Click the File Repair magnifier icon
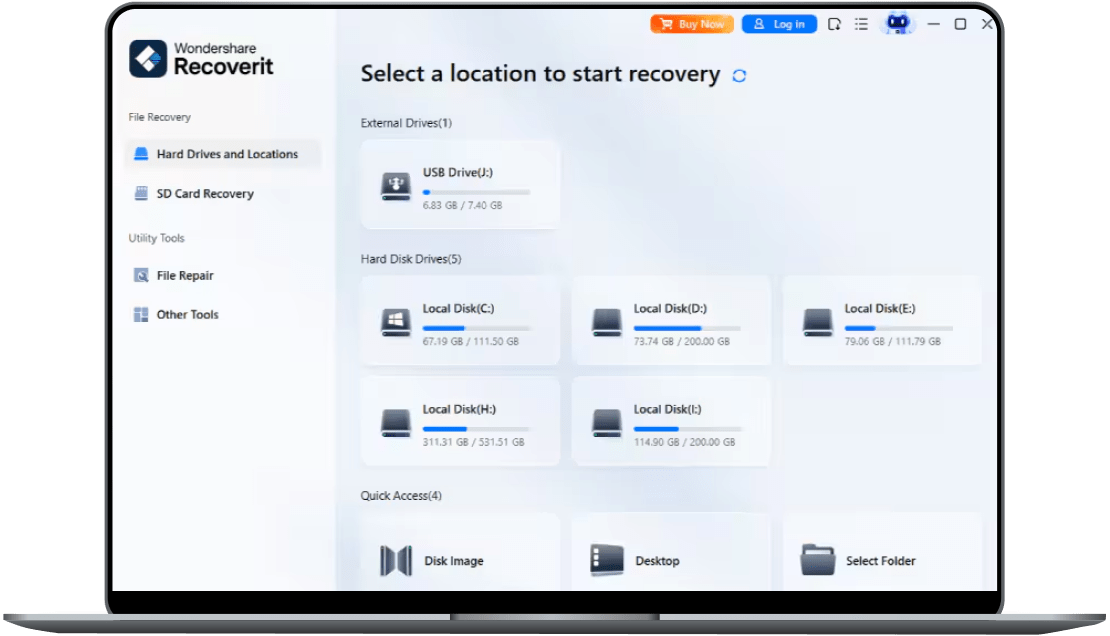 [141, 276]
